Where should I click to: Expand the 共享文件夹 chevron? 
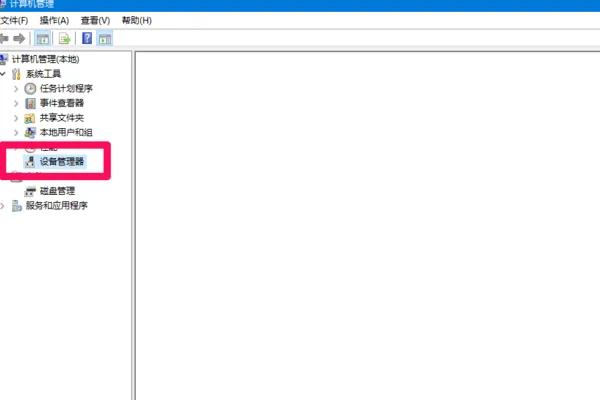[16, 118]
